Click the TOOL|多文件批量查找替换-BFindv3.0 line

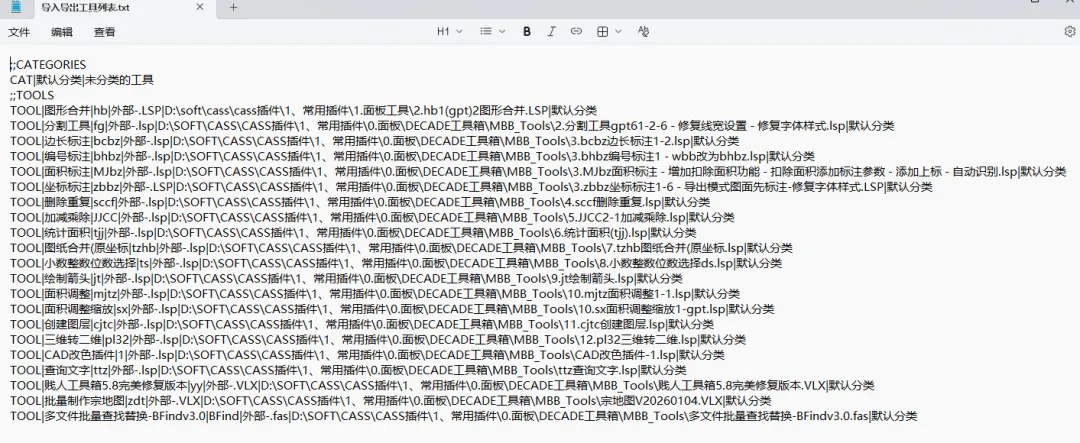(464, 415)
